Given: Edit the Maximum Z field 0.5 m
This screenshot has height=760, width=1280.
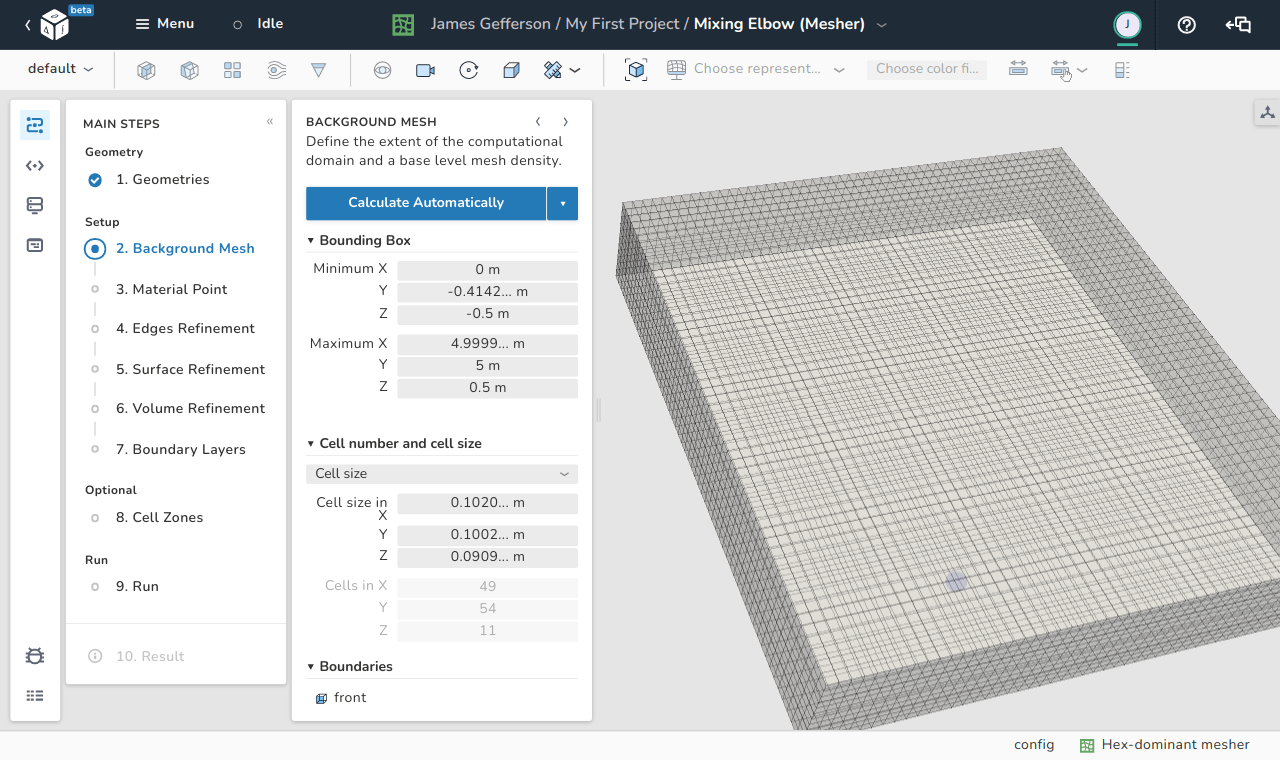Looking at the screenshot, I should pyautogui.click(x=487, y=388).
